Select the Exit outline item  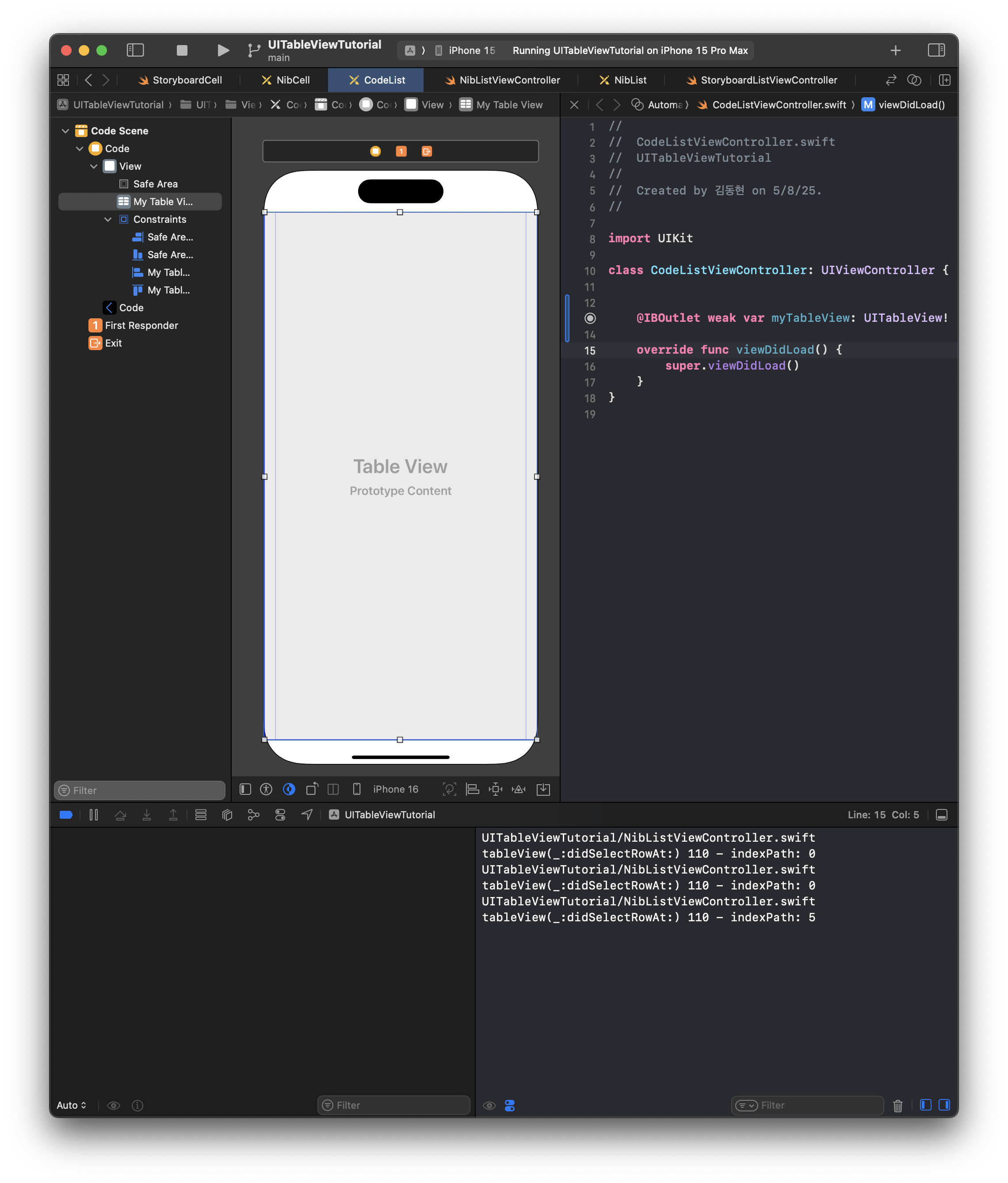[x=106, y=343]
